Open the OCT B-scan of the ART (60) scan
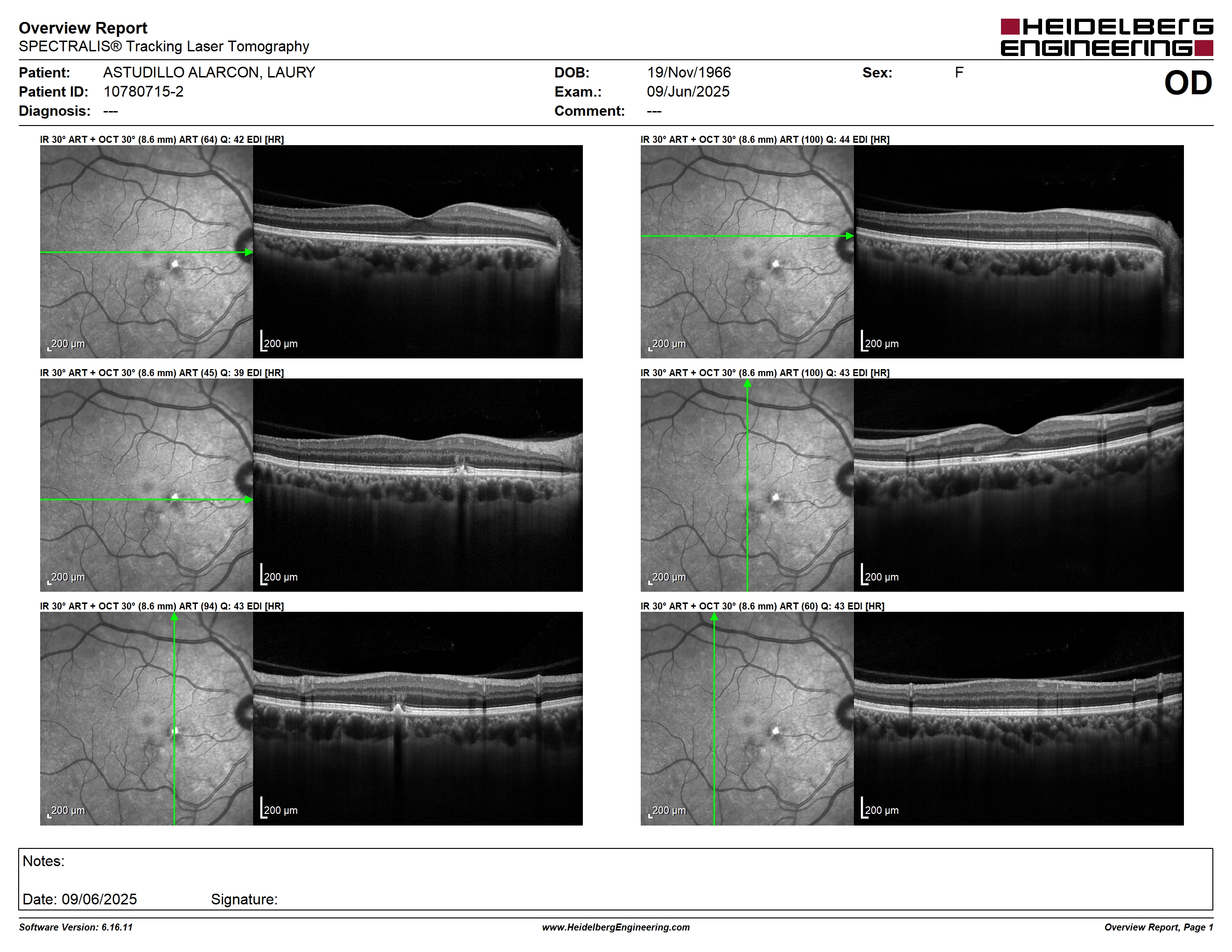Image resolution: width=1232 pixels, height=952 pixels. click(x=1019, y=719)
